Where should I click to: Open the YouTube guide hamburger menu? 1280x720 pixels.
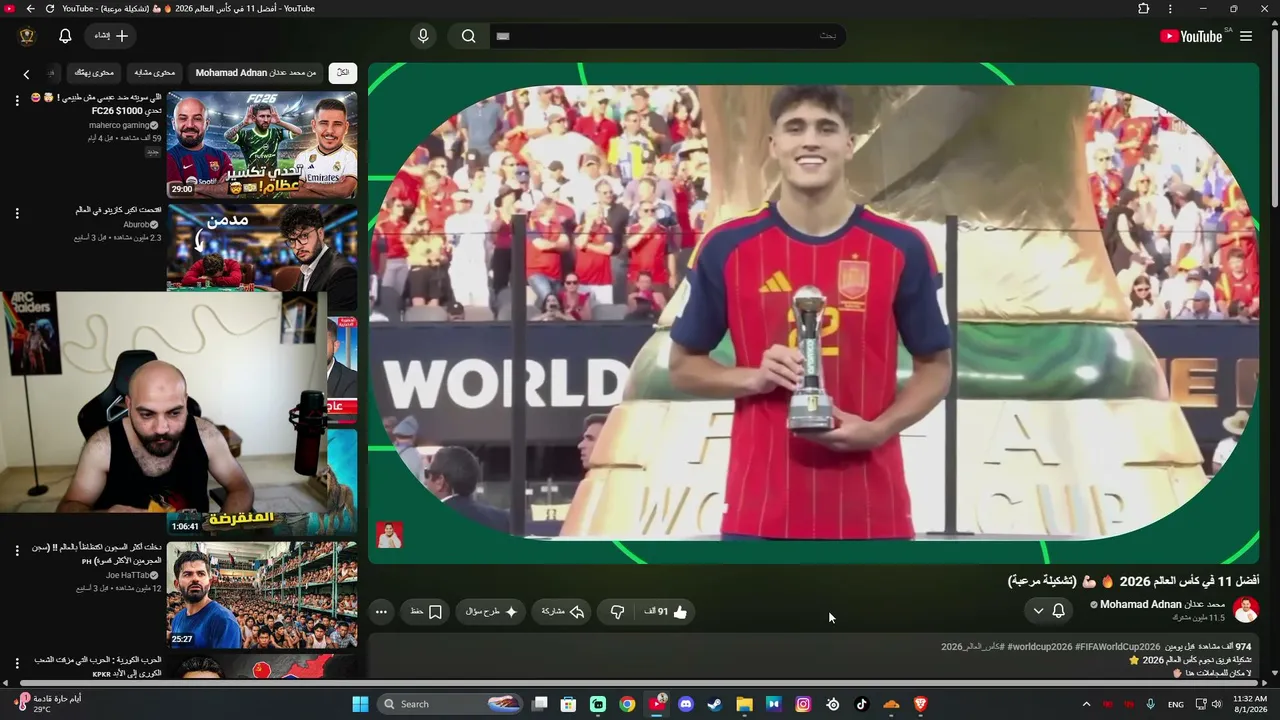click(x=1246, y=36)
